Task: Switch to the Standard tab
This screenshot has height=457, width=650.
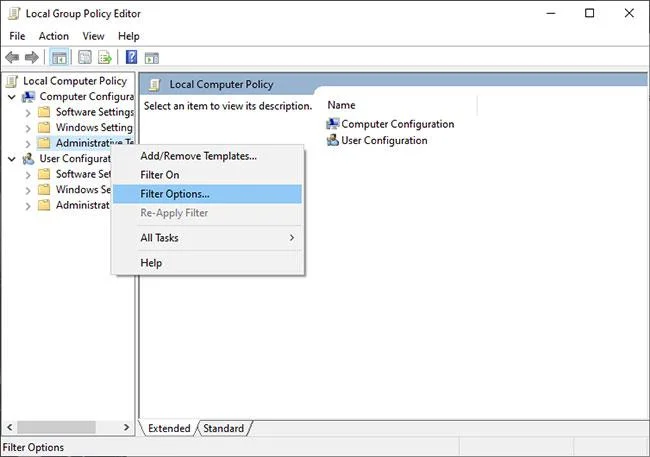Action: click(x=223, y=428)
